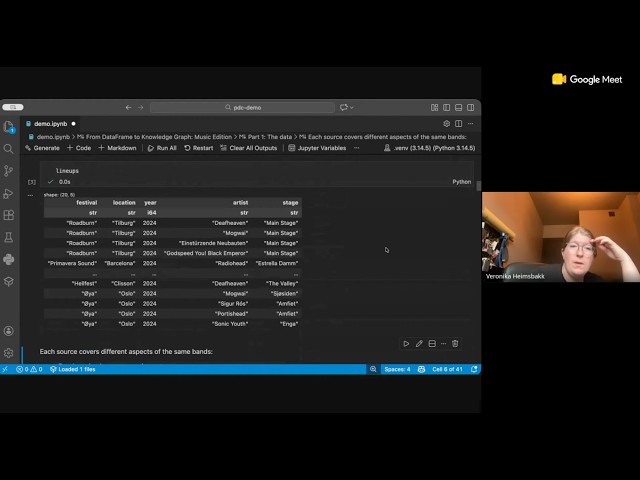Open notebook settings gear in editor toolbar
640x480 pixels.
coord(447,124)
